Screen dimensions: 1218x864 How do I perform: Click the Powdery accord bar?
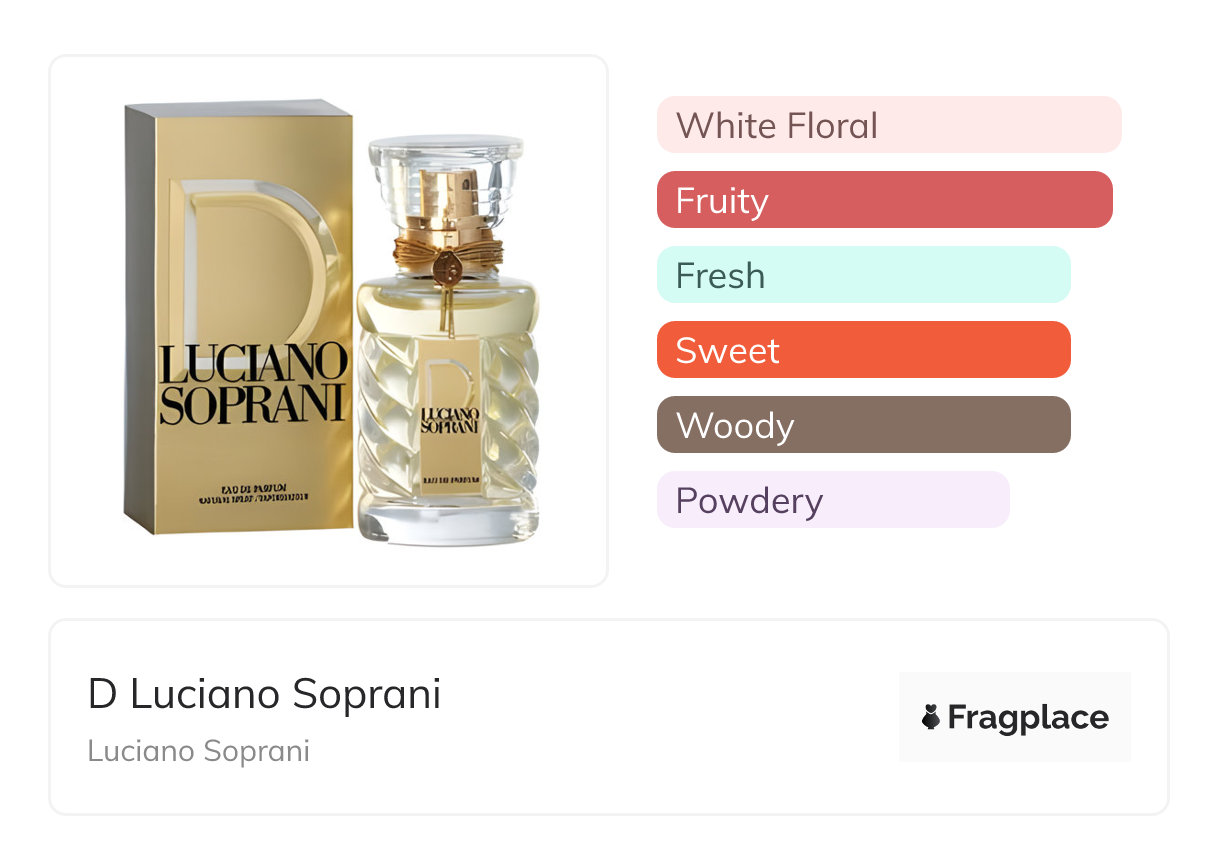[833, 500]
